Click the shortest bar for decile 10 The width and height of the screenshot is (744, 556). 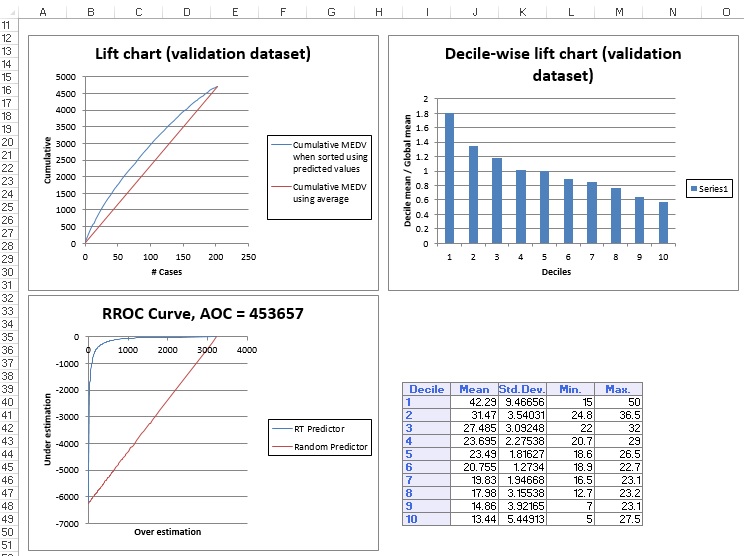(663, 222)
